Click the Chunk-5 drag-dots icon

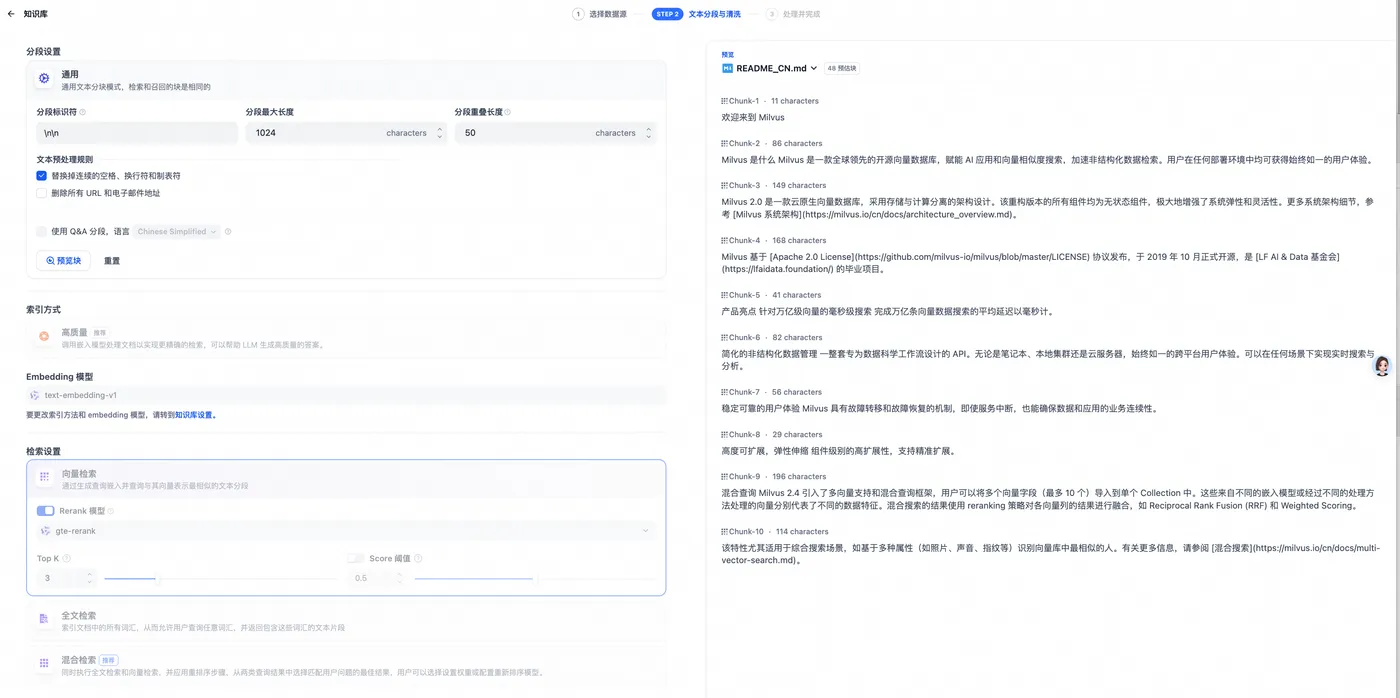click(x=724, y=295)
